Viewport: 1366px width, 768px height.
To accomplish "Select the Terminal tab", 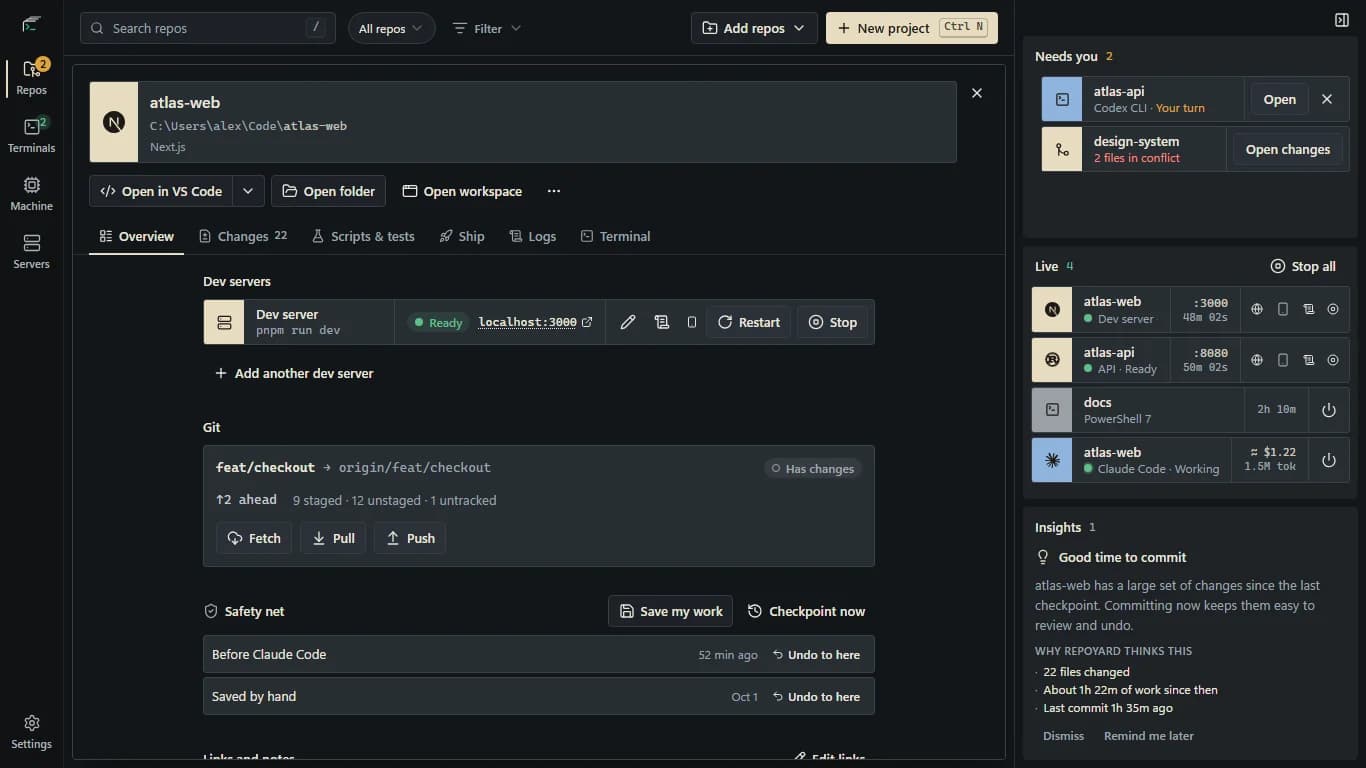I will point(615,236).
